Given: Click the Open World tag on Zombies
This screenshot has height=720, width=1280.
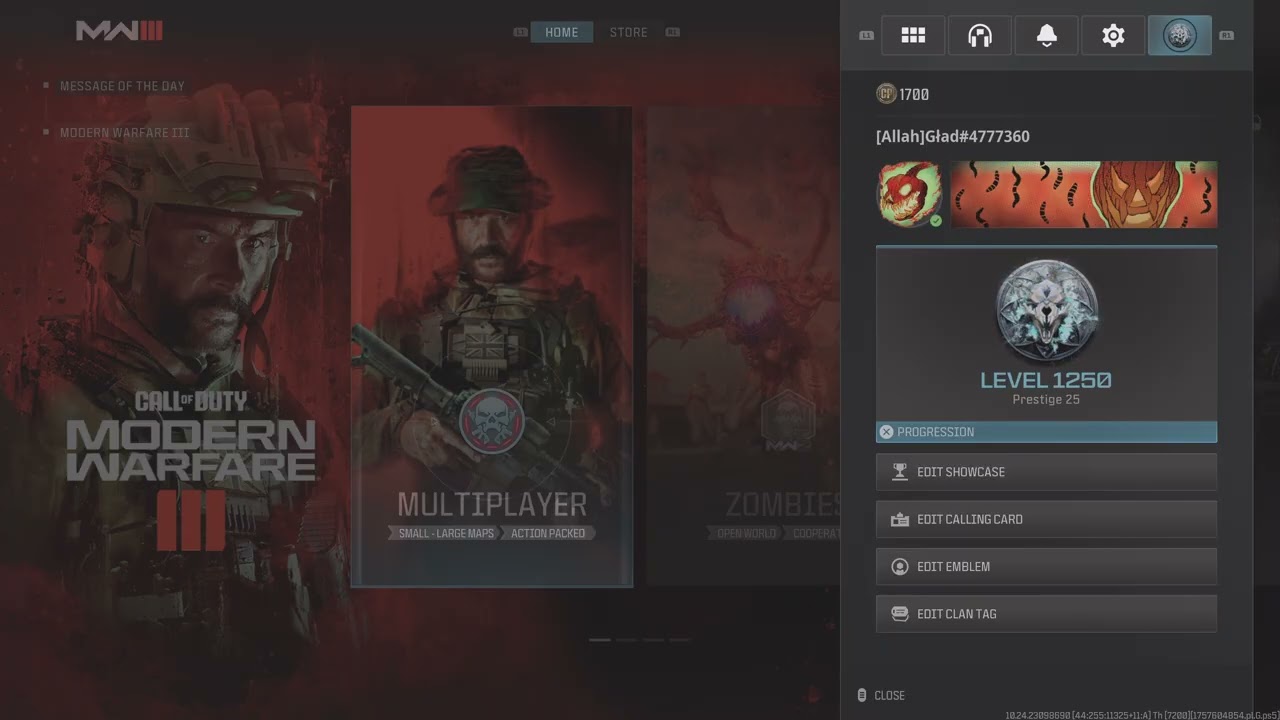Looking at the screenshot, I should pos(747,533).
